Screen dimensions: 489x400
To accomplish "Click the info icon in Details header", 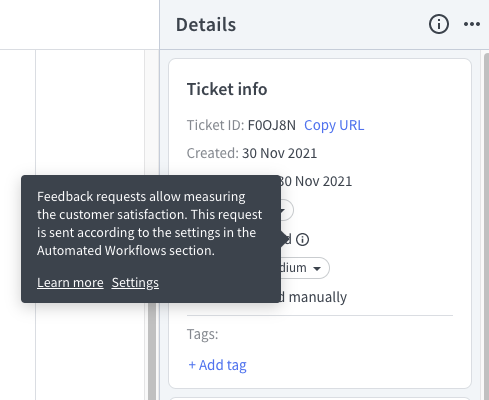I will pos(438,24).
